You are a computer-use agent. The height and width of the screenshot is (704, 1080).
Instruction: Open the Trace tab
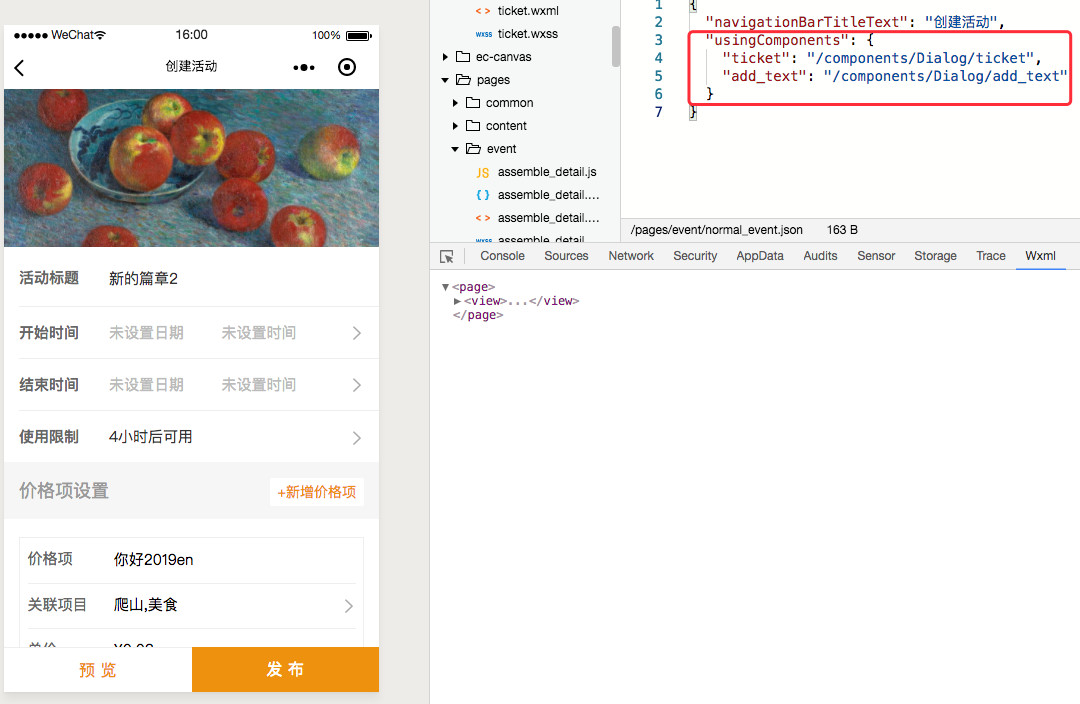[990, 256]
